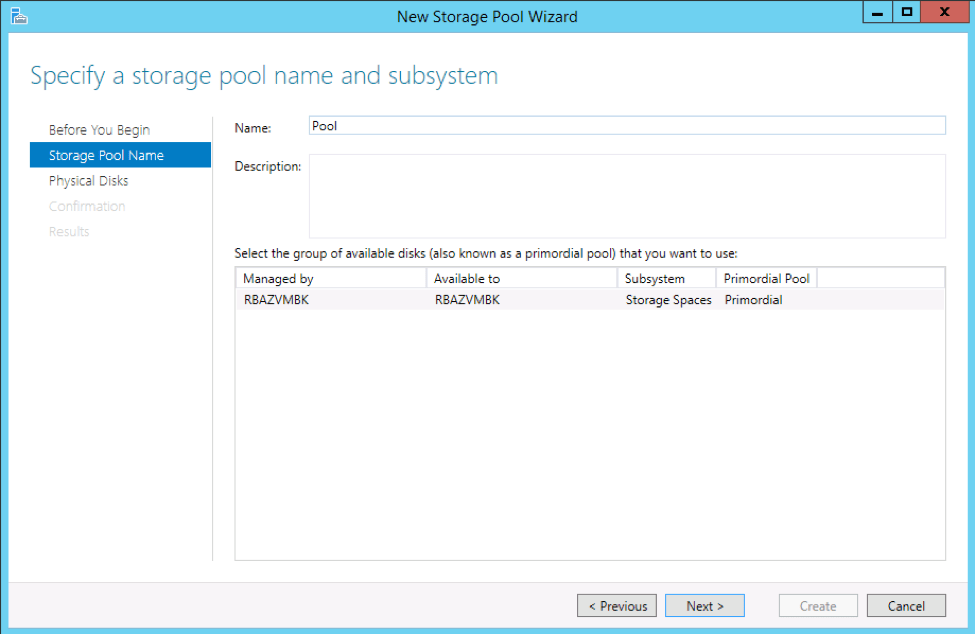Minimize the wizard window

[x=877, y=11]
